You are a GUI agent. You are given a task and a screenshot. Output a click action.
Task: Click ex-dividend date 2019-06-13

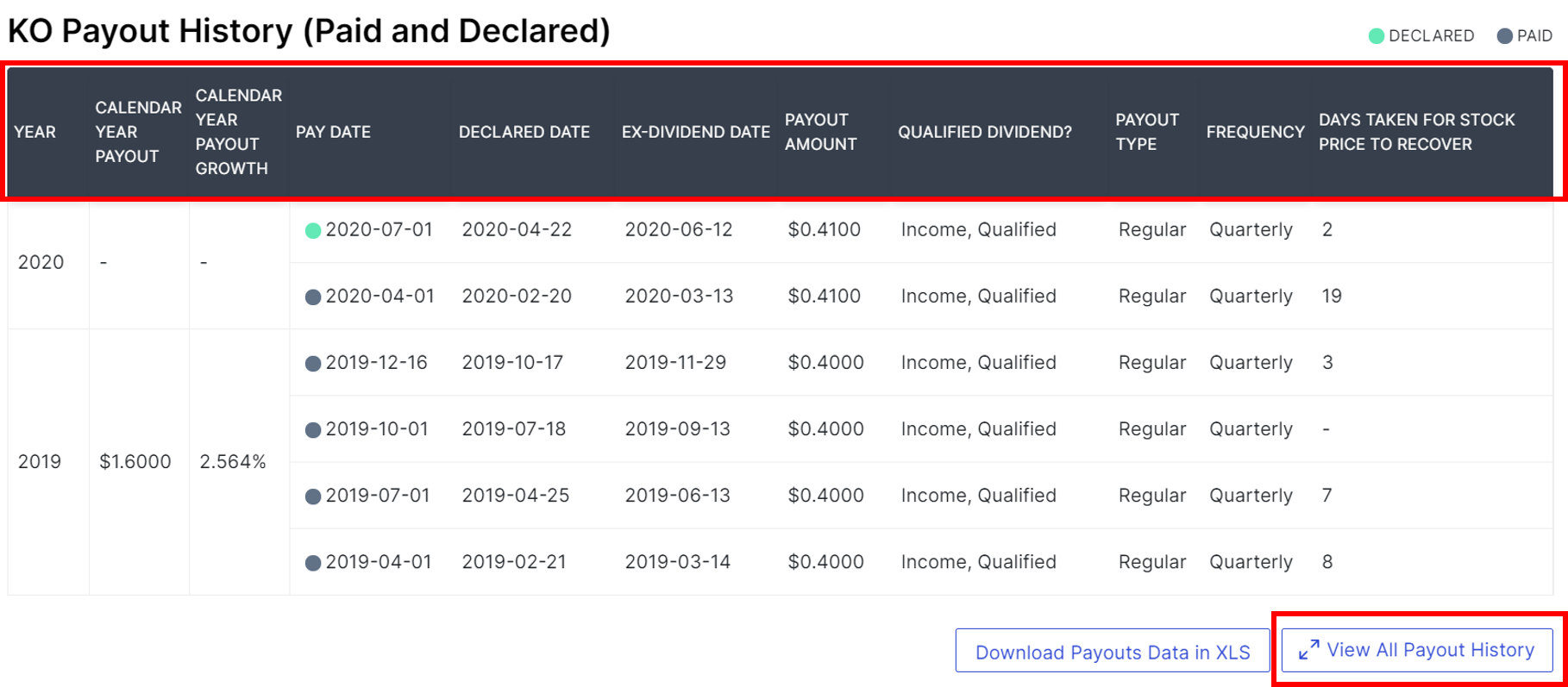(677, 495)
